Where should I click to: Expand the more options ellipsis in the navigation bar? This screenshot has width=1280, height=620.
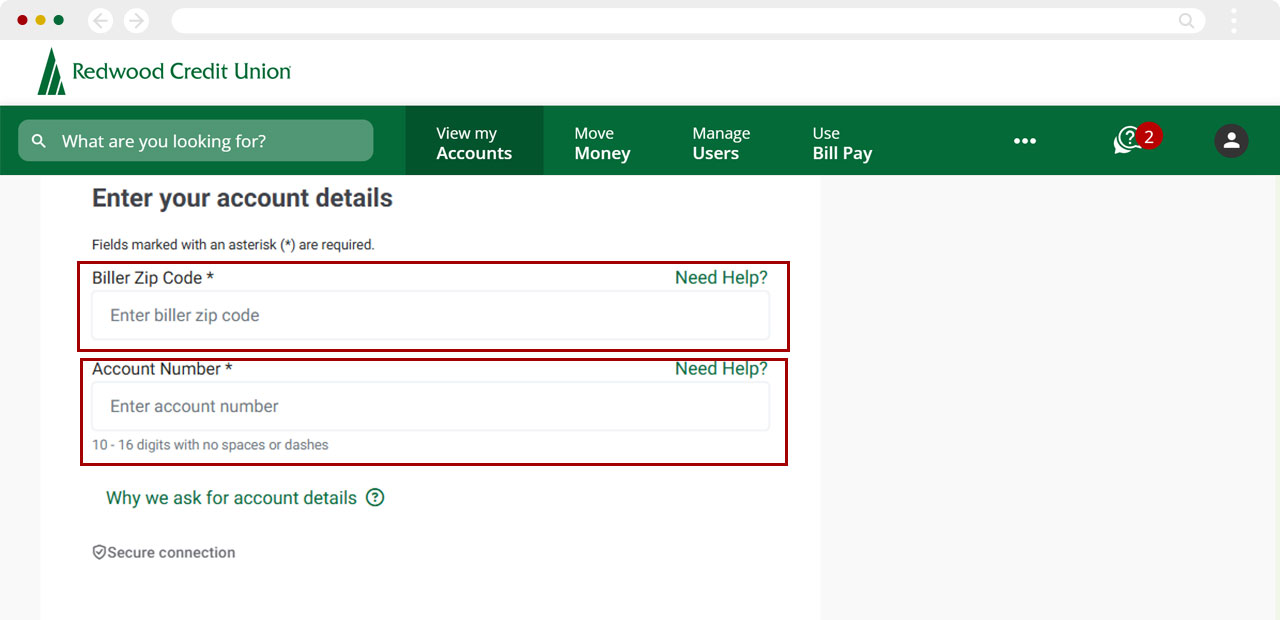[x=1024, y=141]
